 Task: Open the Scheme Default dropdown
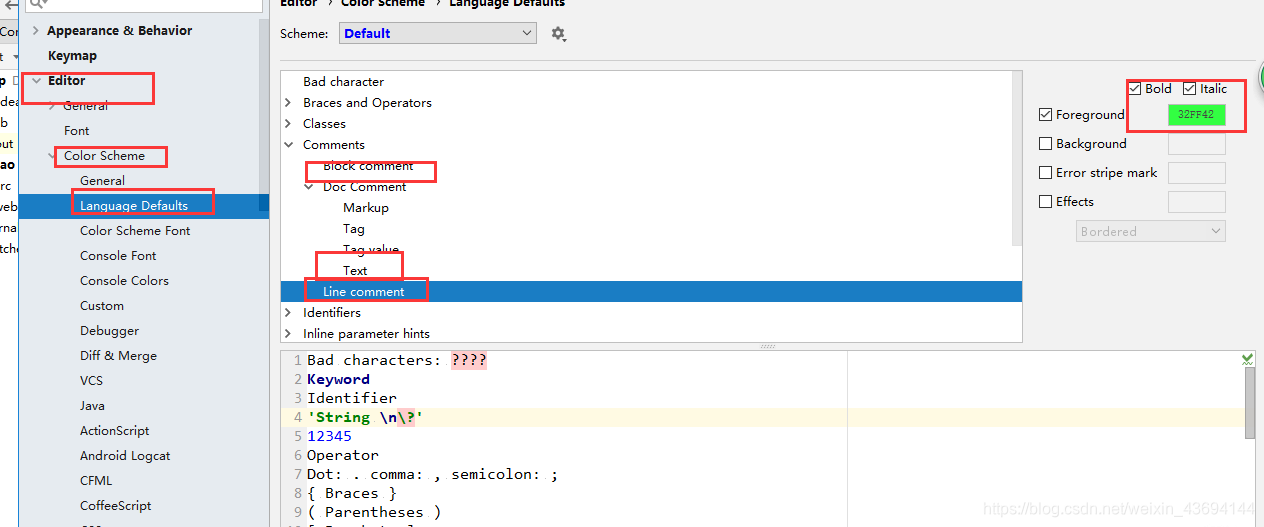click(438, 34)
